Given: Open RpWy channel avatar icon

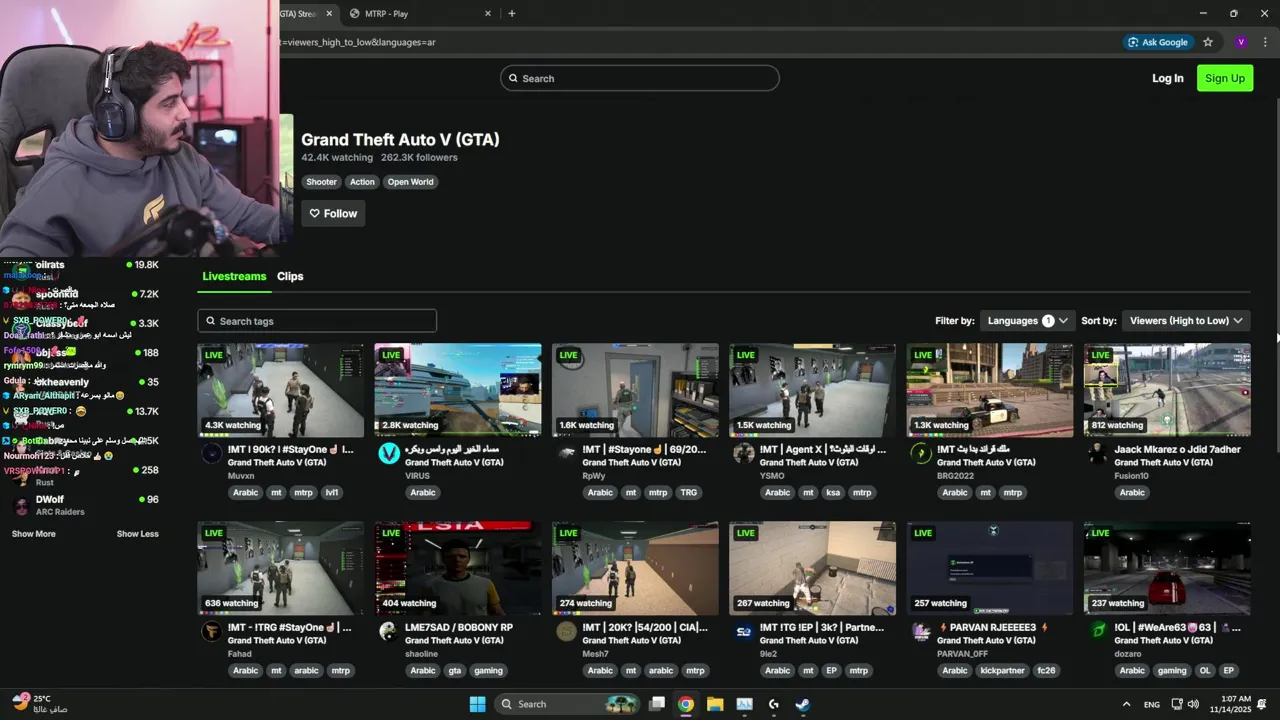Looking at the screenshot, I should tap(567, 454).
